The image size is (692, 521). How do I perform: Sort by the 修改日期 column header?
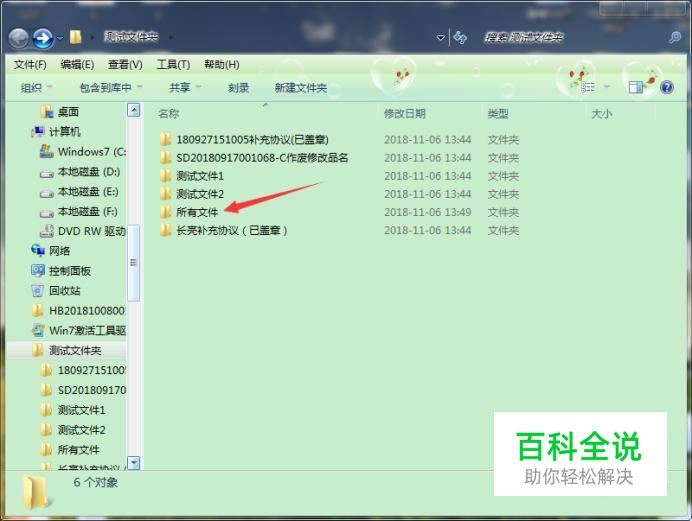405,114
